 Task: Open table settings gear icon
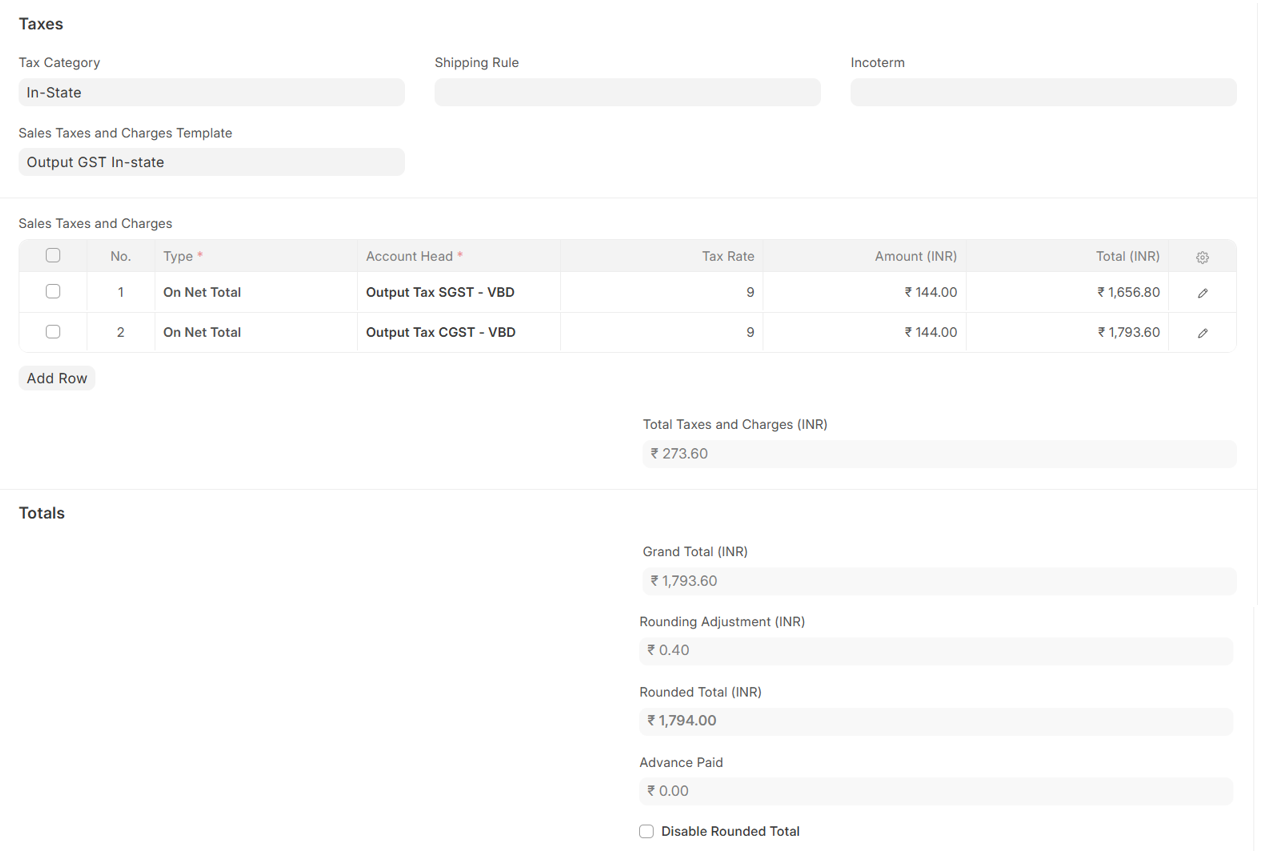click(1202, 257)
